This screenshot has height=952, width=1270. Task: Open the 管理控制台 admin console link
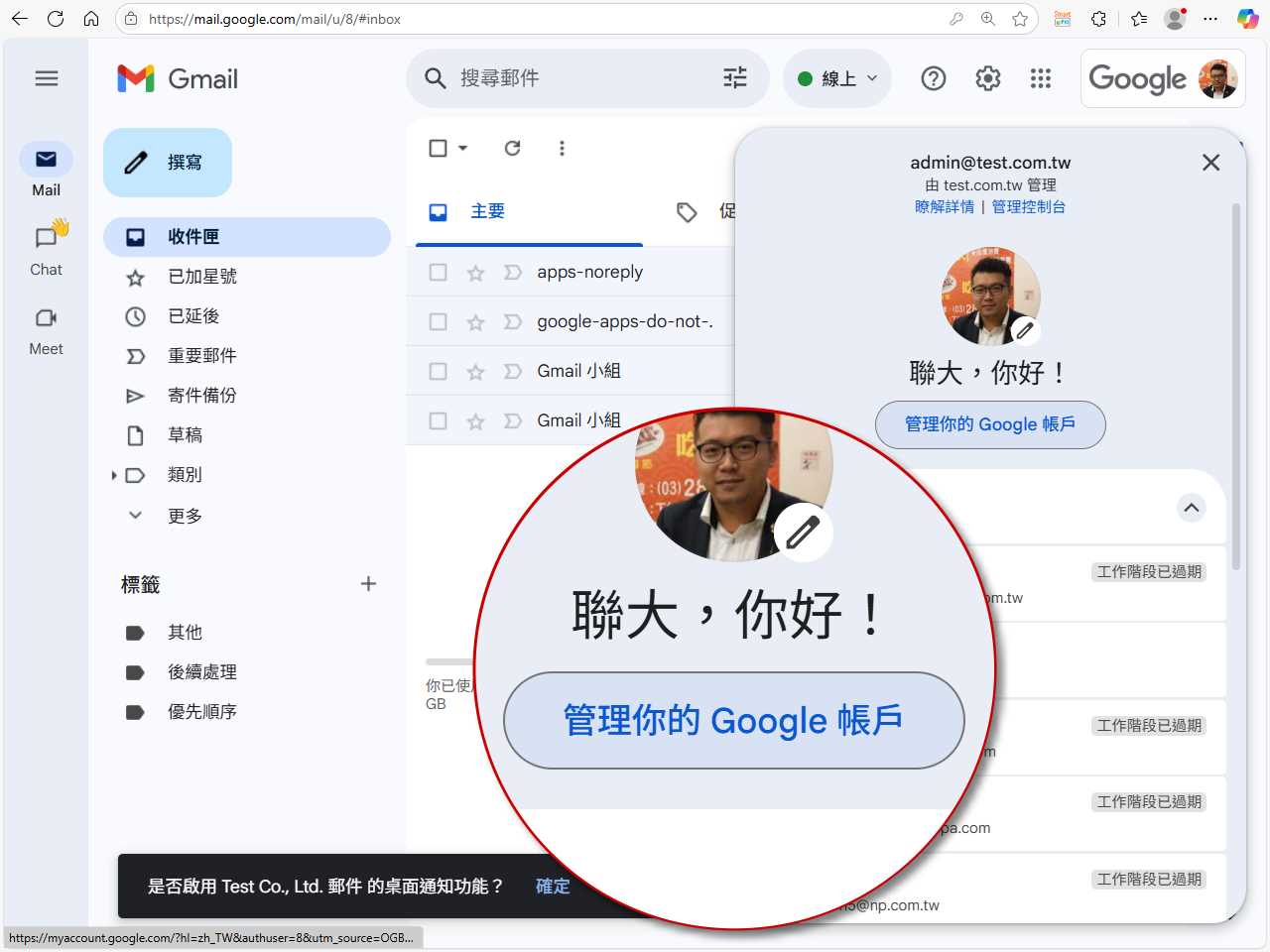tap(1029, 206)
